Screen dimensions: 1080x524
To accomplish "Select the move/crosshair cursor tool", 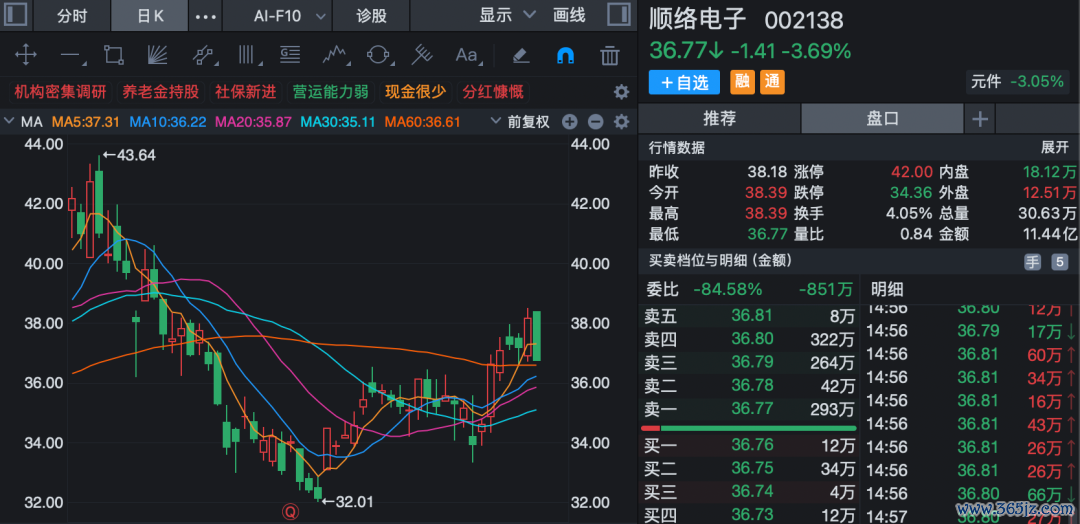I will coord(25,55).
